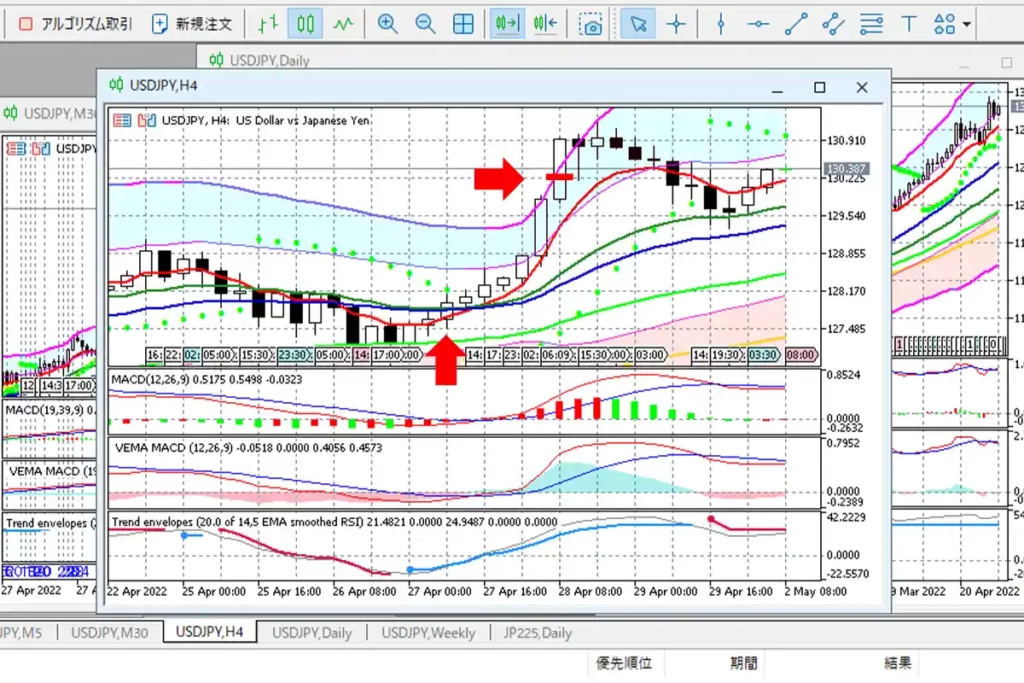Open the USDJPY,Weekly chart tab
Image resolution: width=1024 pixels, height=683 pixels.
(429, 632)
